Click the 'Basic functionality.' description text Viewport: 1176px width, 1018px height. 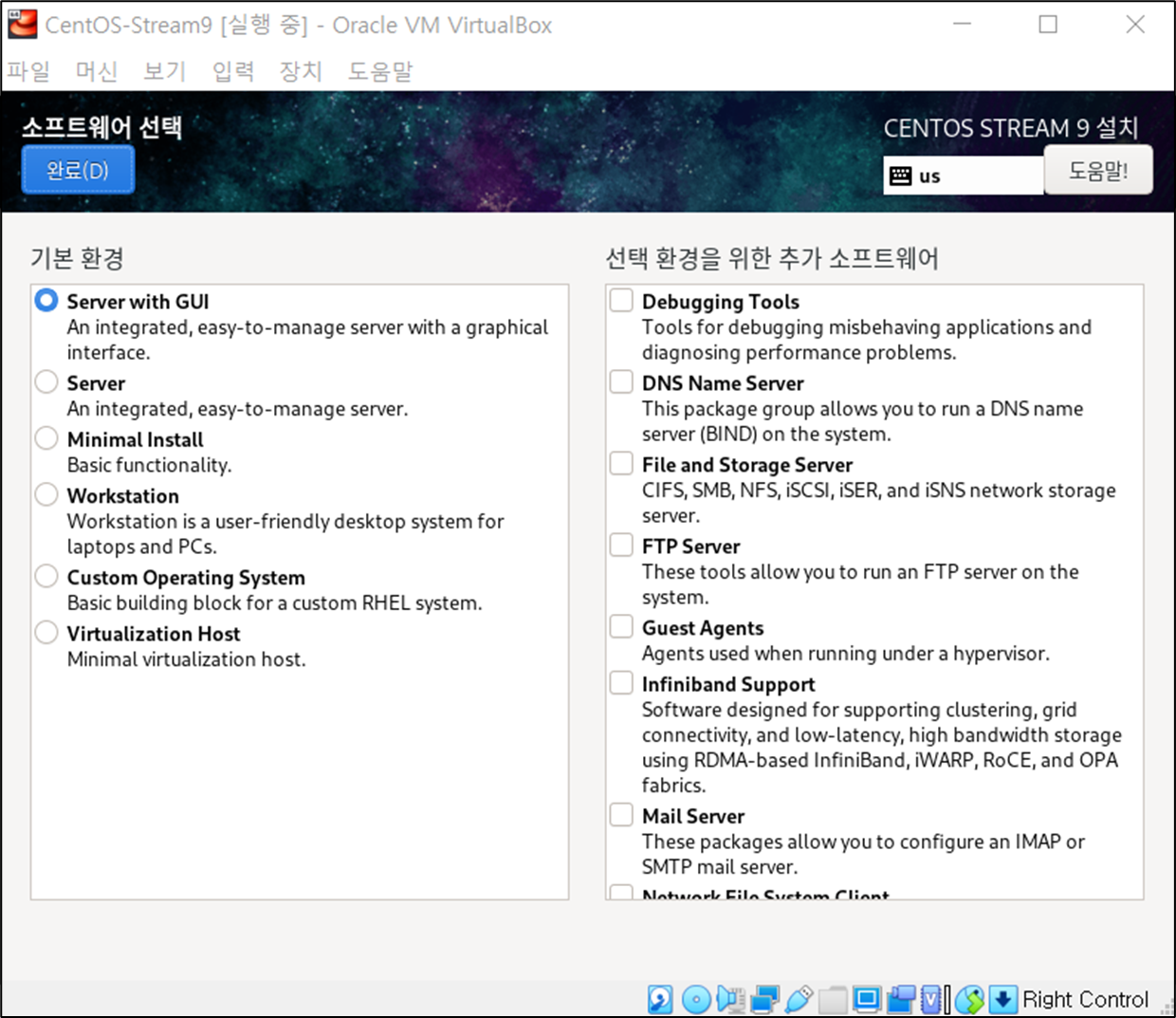coord(149,465)
